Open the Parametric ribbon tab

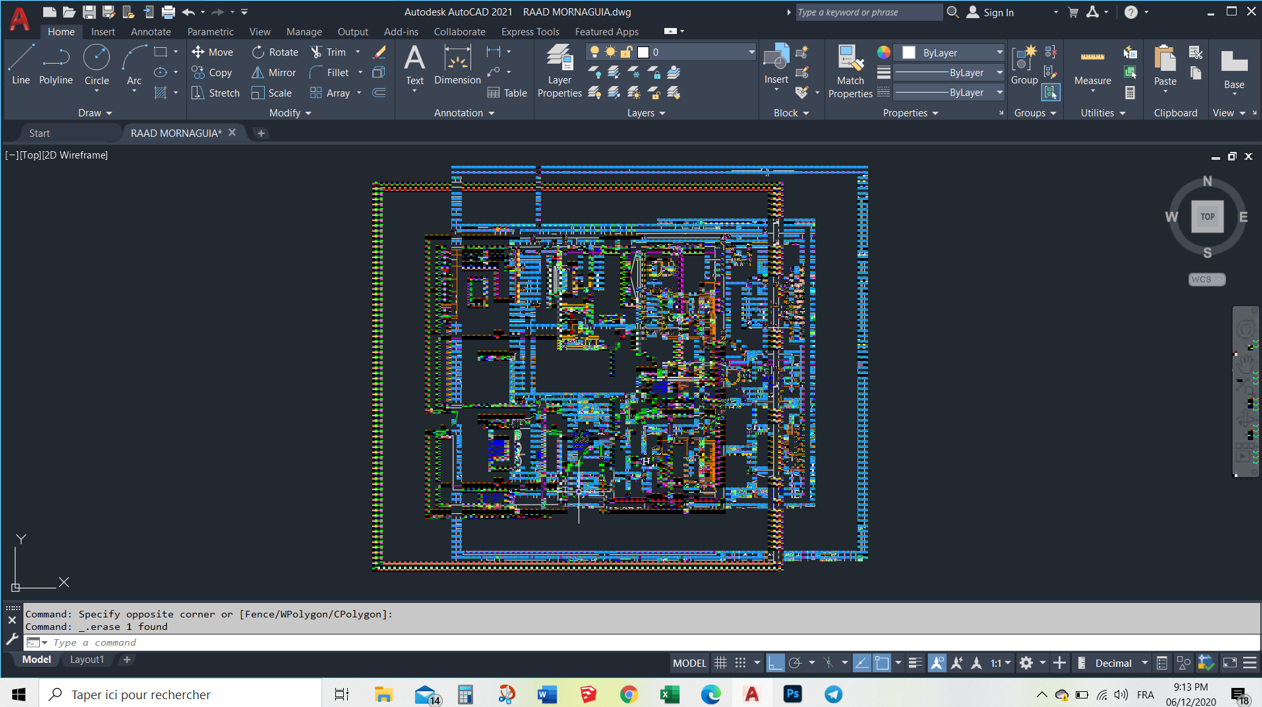(x=210, y=32)
